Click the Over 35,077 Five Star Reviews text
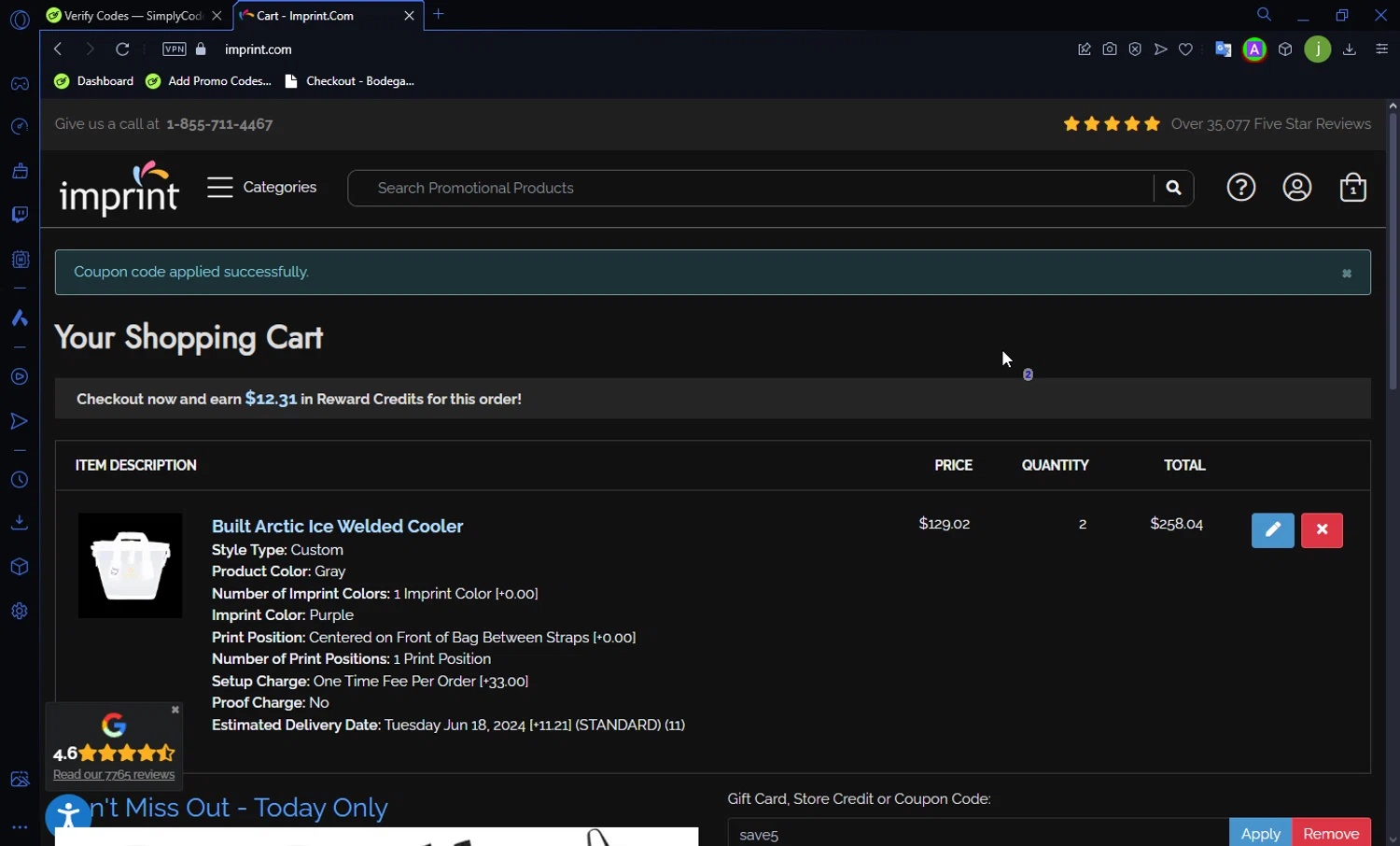The height and width of the screenshot is (846, 1400). point(1271,124)
